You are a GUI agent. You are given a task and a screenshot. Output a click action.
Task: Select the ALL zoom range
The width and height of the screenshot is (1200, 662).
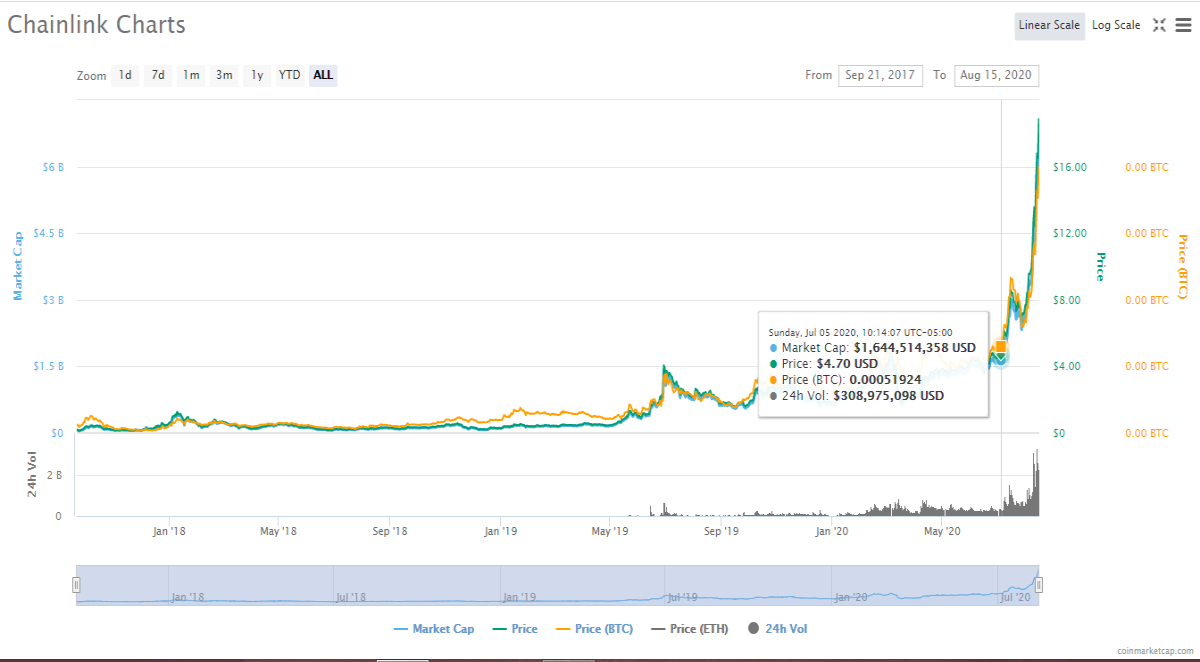tap(323, 75)
